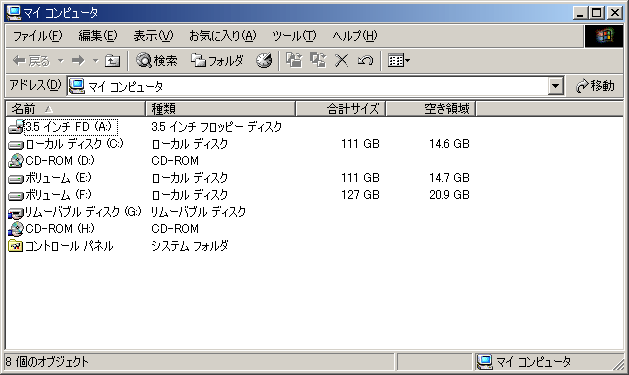
Task: Open the Tools (ツール) menu
Action: [x=294, y=36]
